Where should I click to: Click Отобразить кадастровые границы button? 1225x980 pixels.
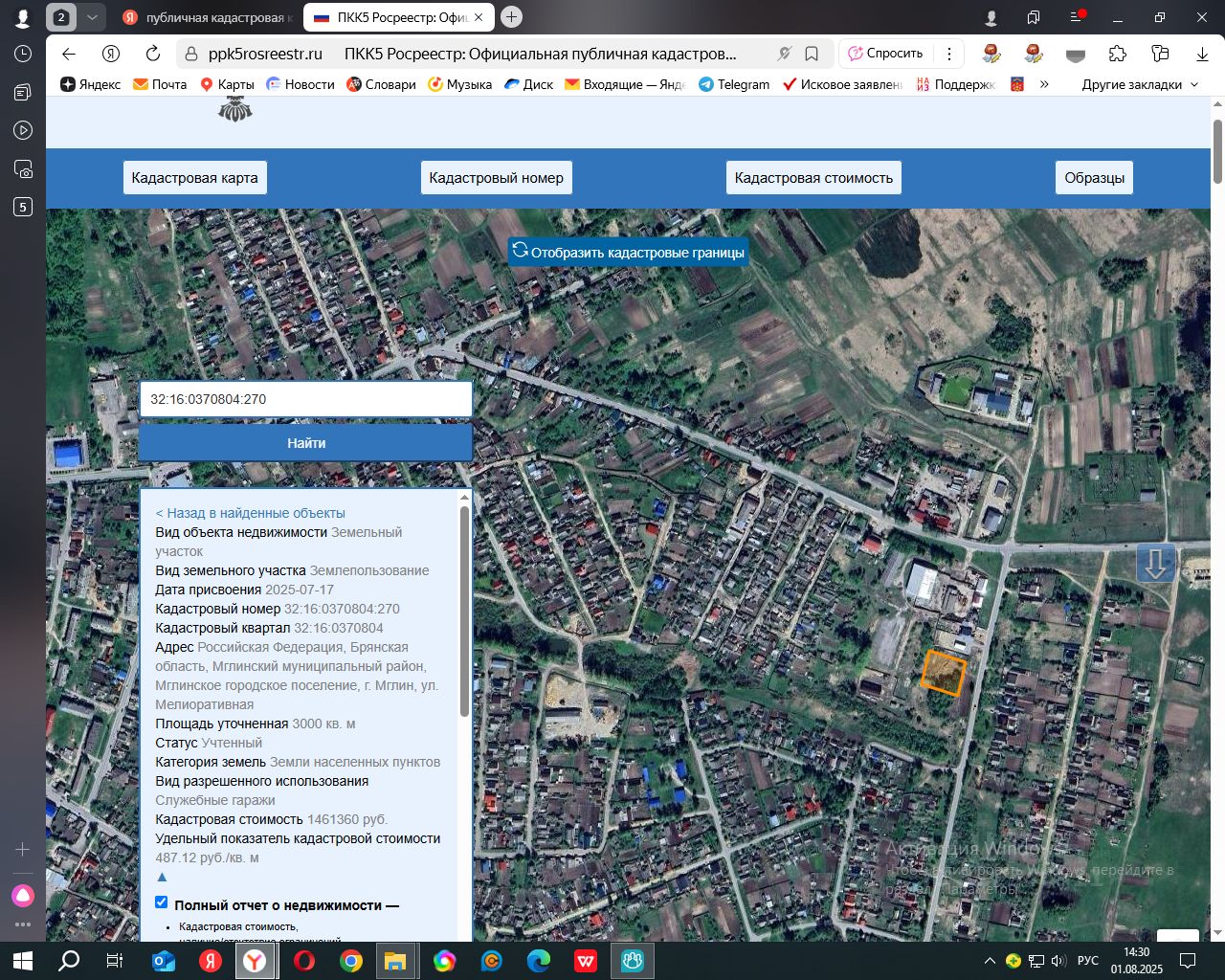[628, 252]
